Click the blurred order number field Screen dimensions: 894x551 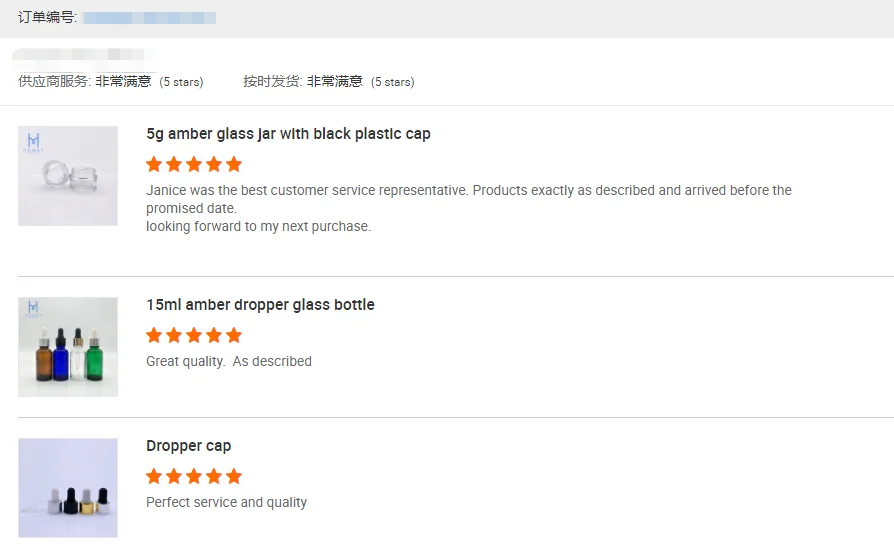coord(149,18)
